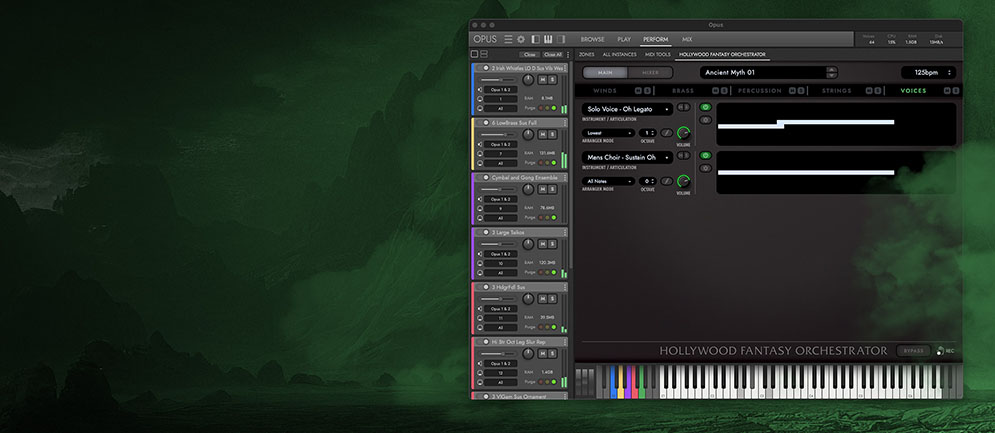This screenshot has width=995, height=433.
Task: Open the 125bpm tempo selector
Action: pos(928,72)
